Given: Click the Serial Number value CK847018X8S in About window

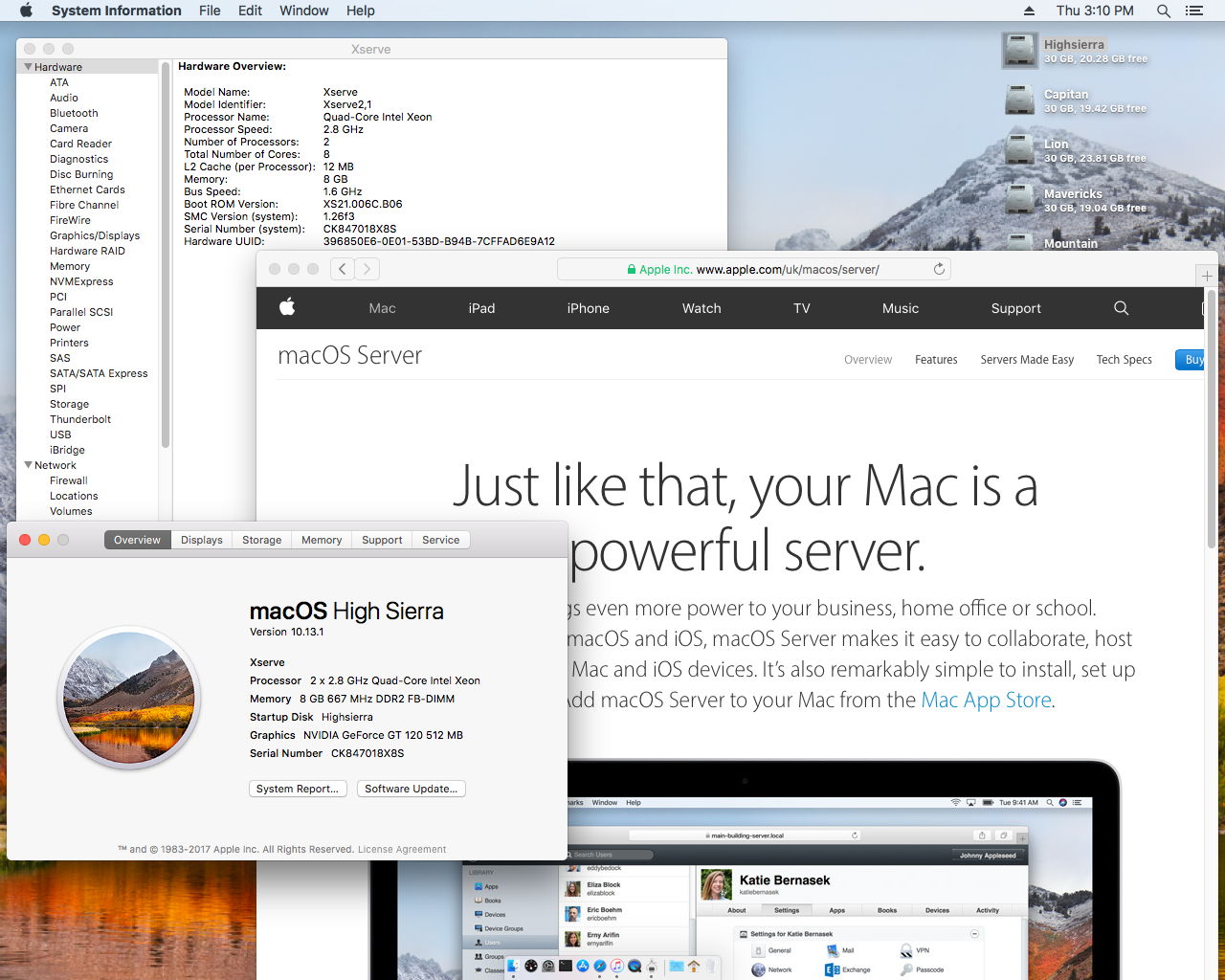Looking at the screenshot, I should click(367, 753).
